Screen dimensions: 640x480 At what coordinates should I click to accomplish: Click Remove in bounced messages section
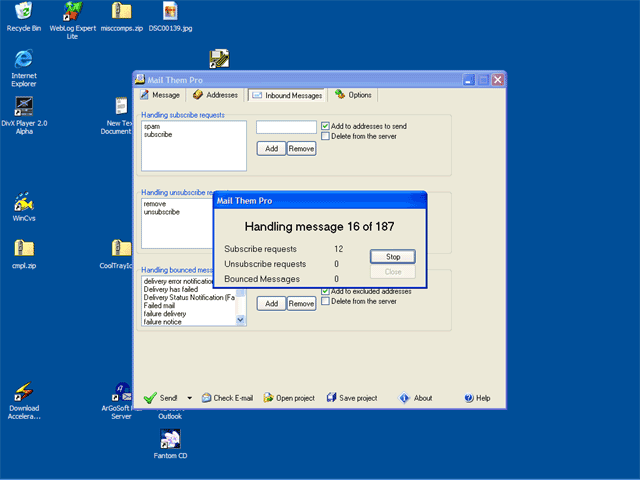click(x=301, y=303)
